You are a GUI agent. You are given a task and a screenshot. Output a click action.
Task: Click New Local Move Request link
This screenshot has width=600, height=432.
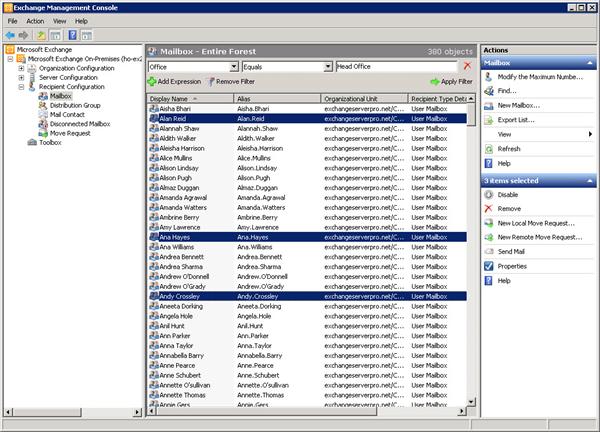point(536,223)
